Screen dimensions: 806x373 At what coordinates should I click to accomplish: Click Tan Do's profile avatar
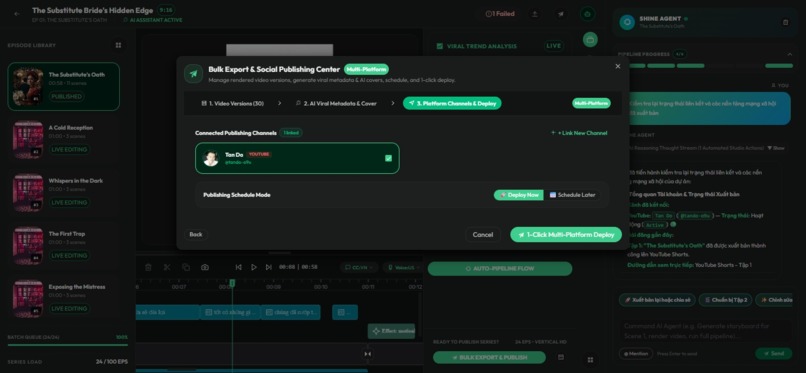[x=211, y=158]
